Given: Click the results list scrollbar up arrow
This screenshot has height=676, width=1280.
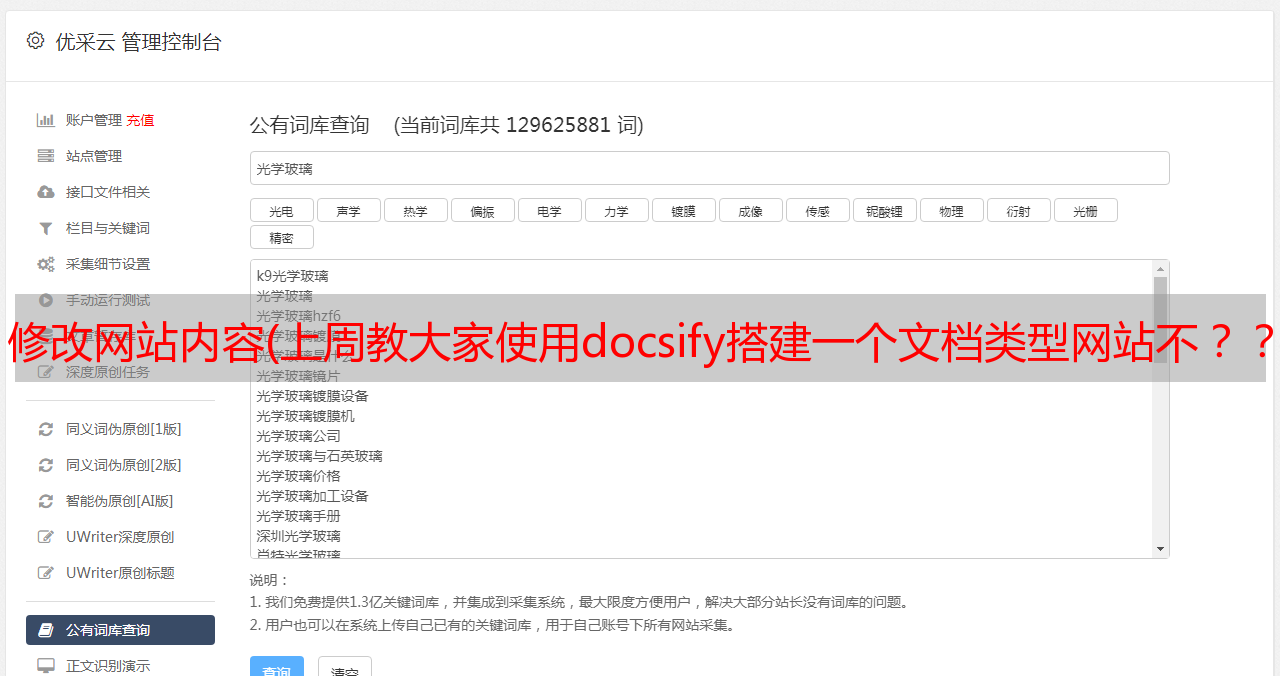Looking at the screenshot, I should [1160, 269].
